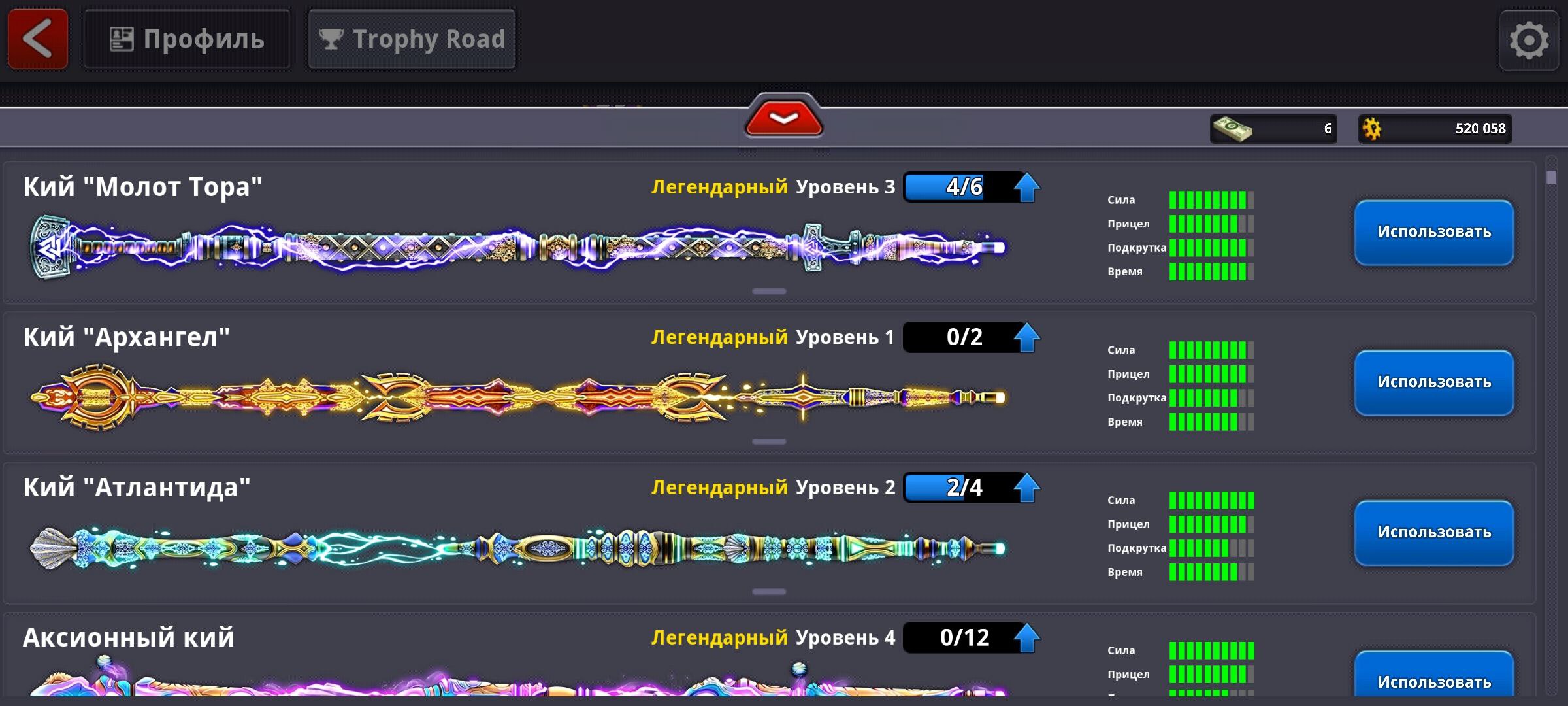Click Уровень 2 label of Атлантида
The height and width of the screenshot is (706, 1568).
click(x=845, y=488)
